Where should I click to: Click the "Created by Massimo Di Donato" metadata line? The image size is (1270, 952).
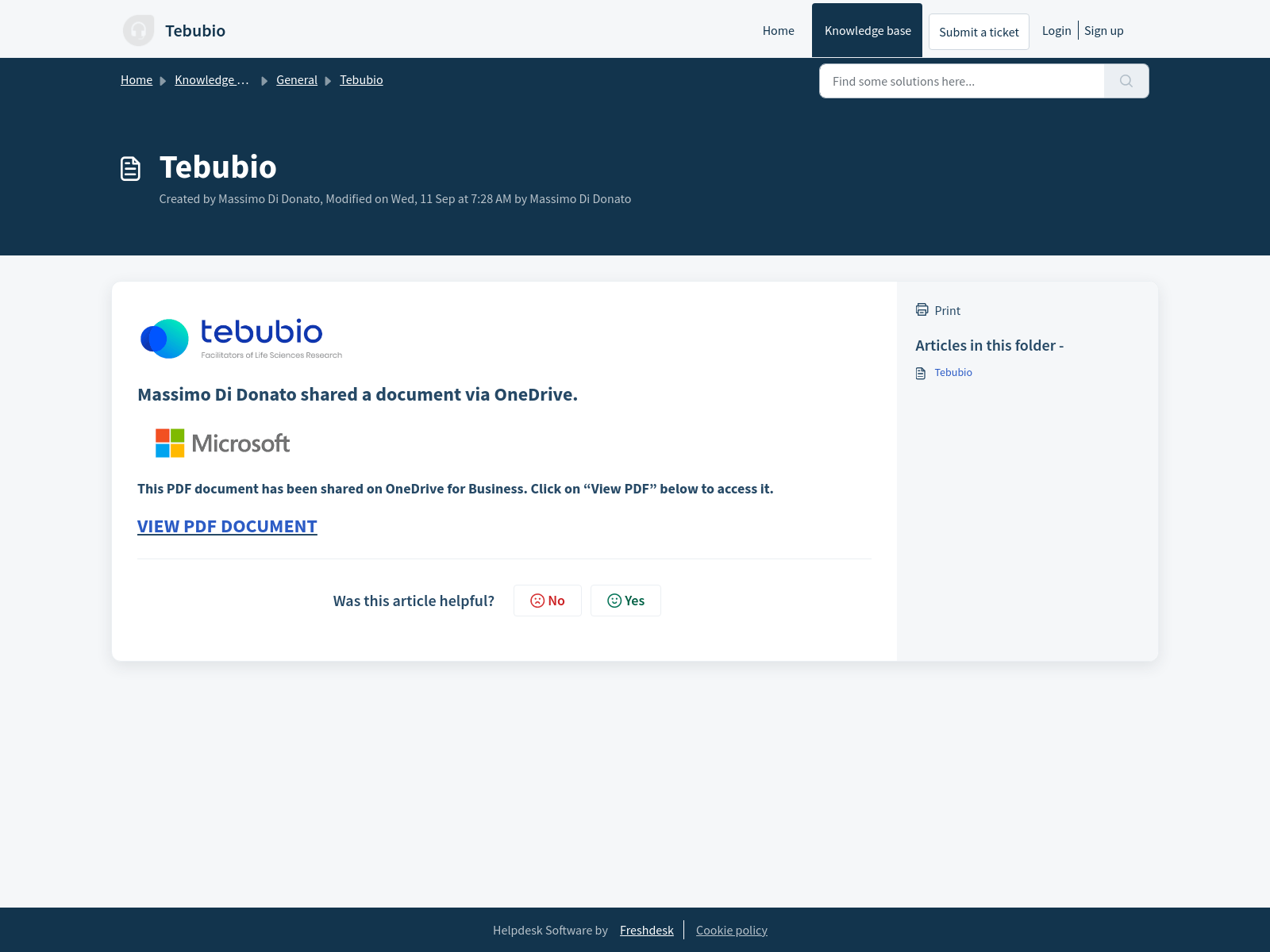pyautogui.click(x=395, y=198)
